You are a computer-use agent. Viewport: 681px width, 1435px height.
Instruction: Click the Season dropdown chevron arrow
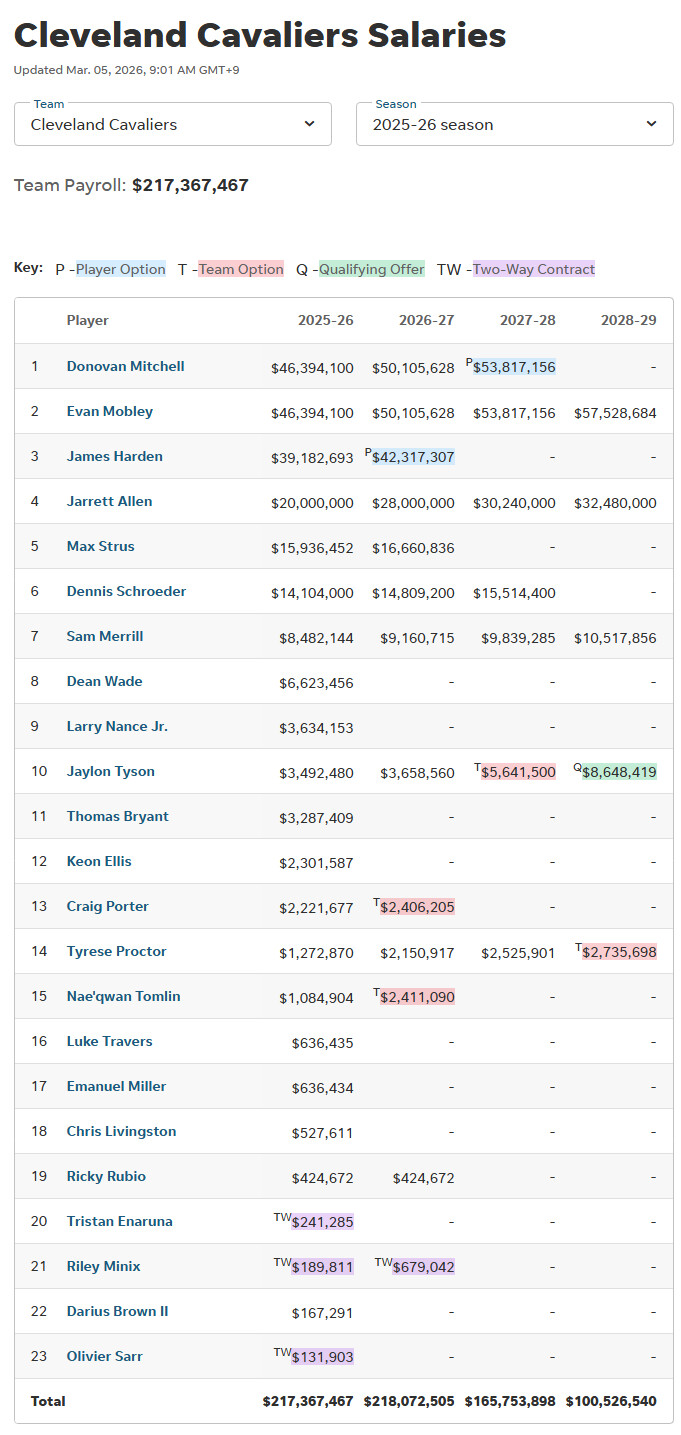[x=651, y=124]
